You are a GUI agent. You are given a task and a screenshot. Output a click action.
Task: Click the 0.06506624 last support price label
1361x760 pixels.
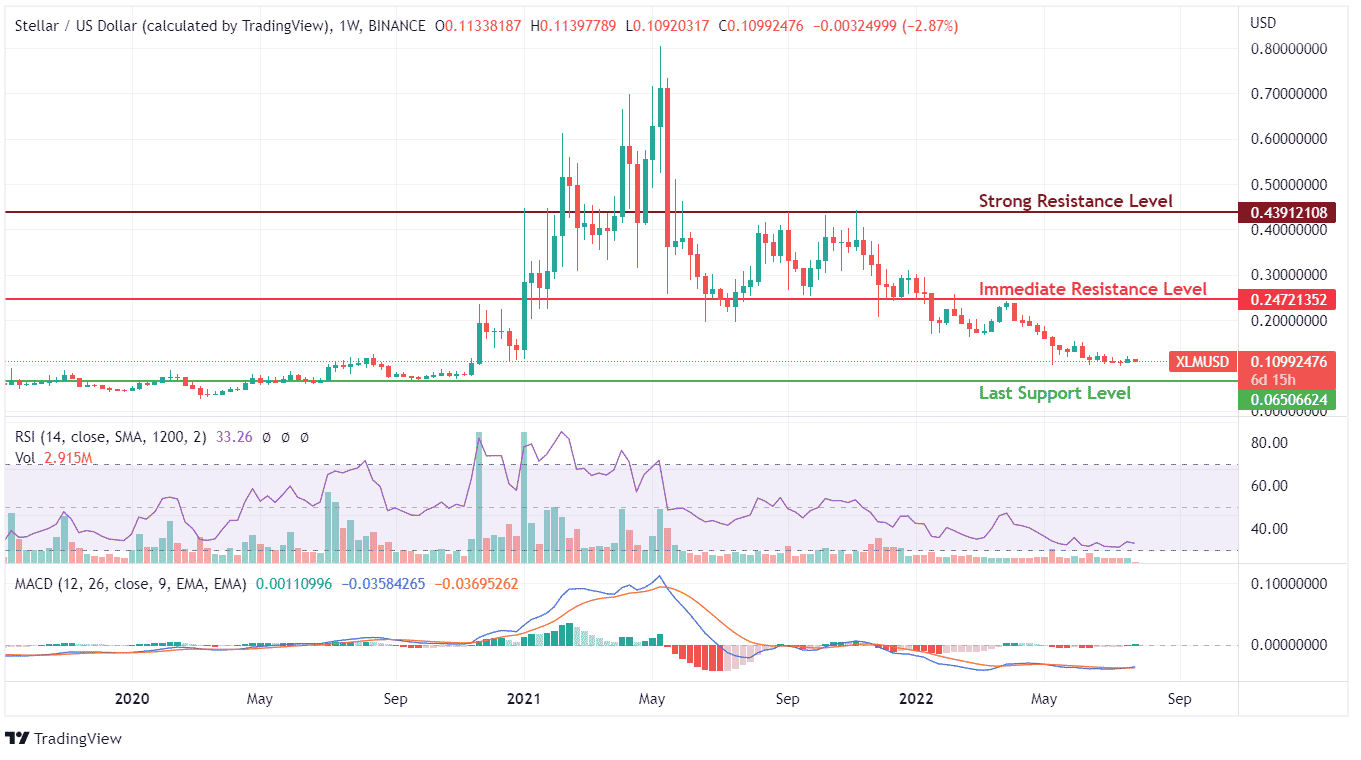(1286, 400)
